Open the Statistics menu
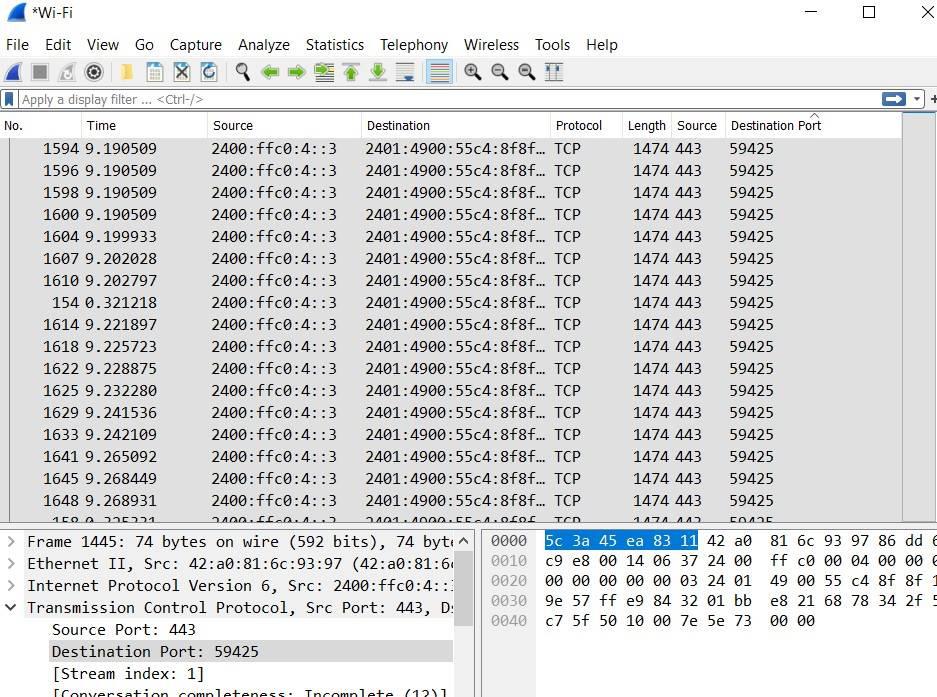Viewport: 937px width, 697px height. tap(335, 45)
